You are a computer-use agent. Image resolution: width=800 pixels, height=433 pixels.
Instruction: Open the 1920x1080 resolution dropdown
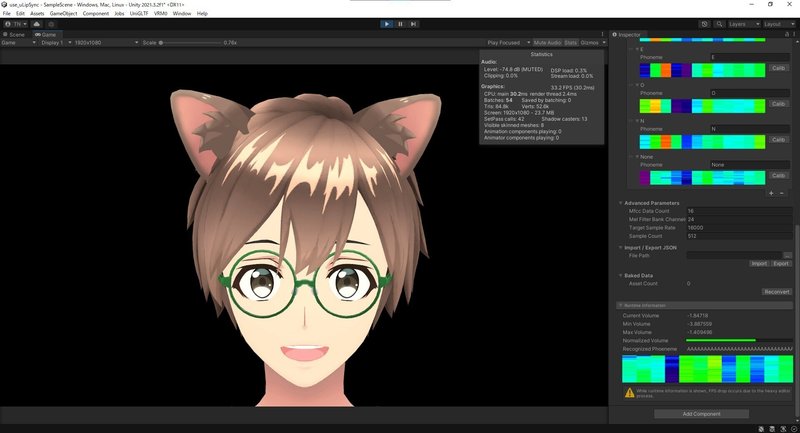(106, 43)
